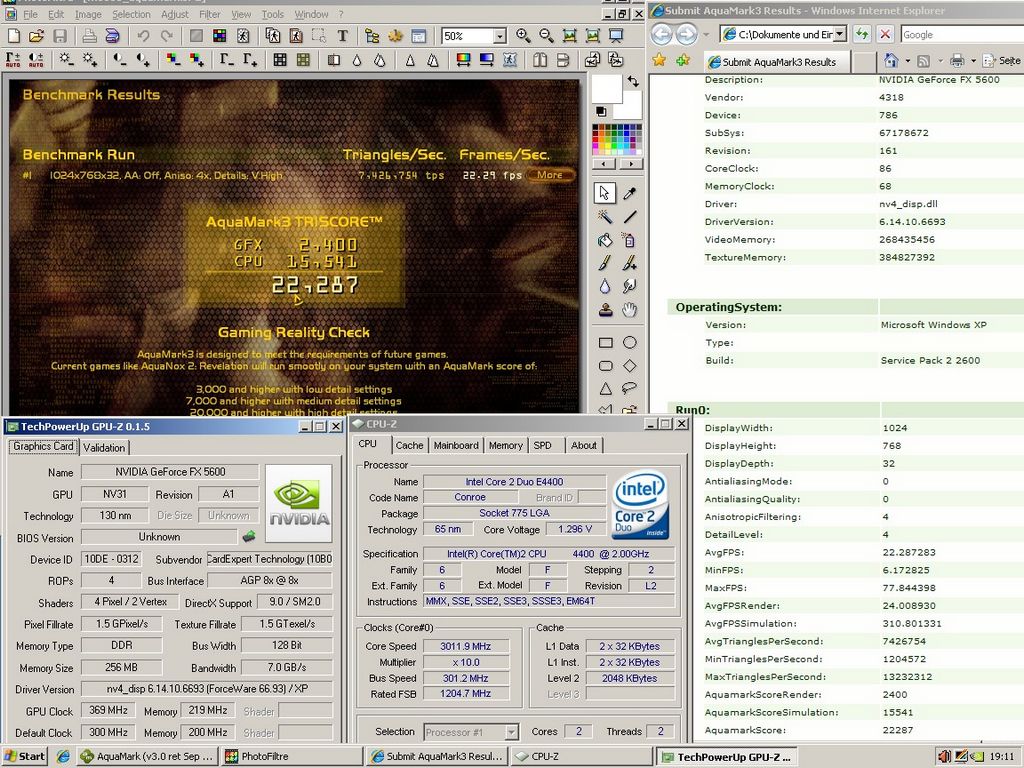Click the GPU-Z BIOS save chip icon
This screenshot has width=1024, height=768.
pos(248,537)
